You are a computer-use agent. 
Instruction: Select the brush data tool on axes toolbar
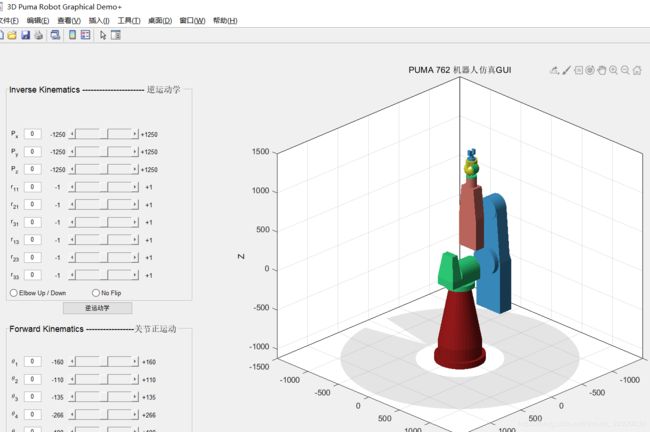pos(566,70)
